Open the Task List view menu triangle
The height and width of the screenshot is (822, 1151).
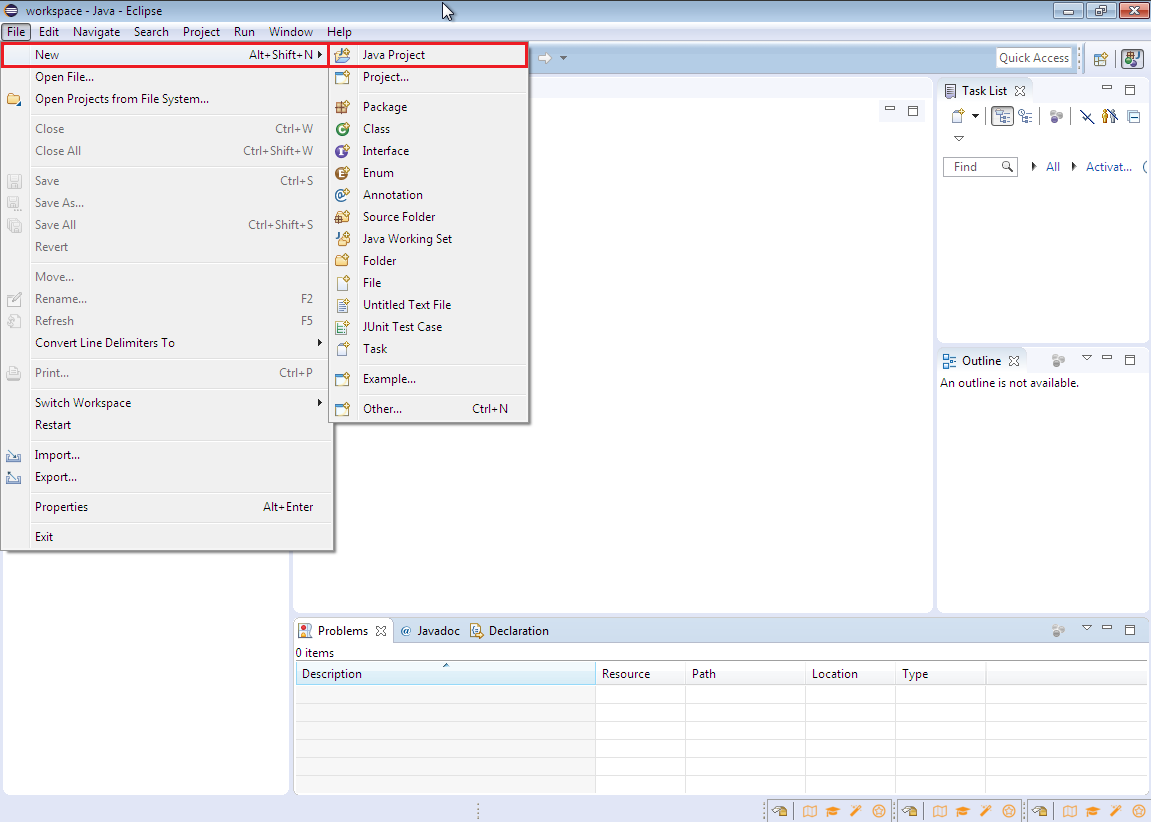click(959, 139)
